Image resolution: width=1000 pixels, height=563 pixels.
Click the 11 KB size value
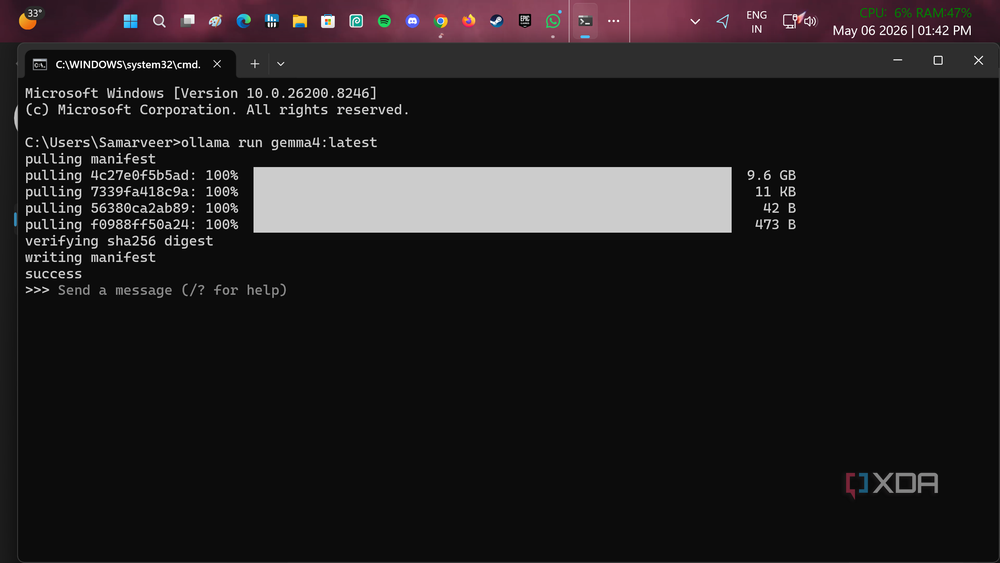(775, 192)
